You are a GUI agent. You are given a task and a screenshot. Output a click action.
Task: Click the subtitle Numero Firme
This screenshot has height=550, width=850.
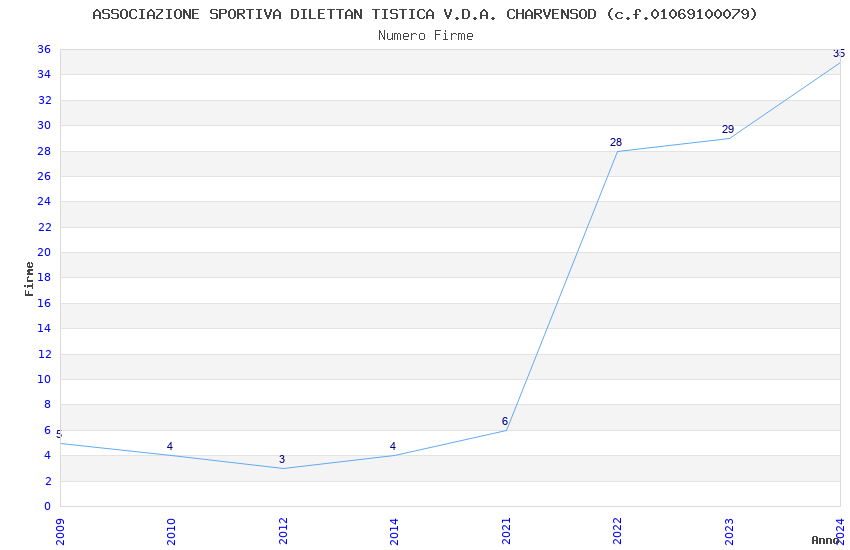(x=426, y=36)
